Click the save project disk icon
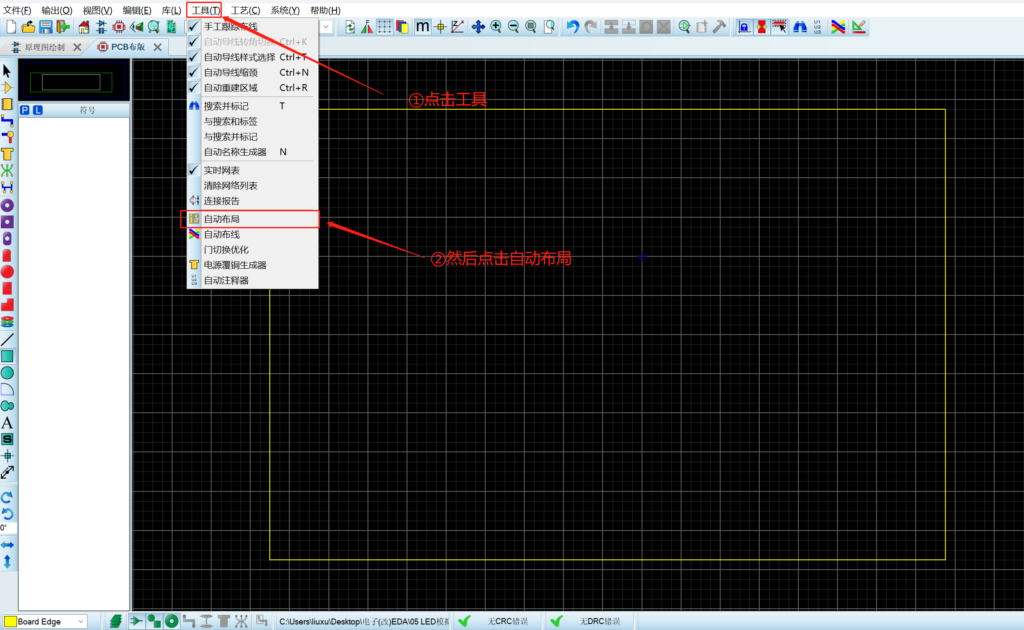Image resolution: width=1024 pixels, height=630 pixels. tap(46, 27)
